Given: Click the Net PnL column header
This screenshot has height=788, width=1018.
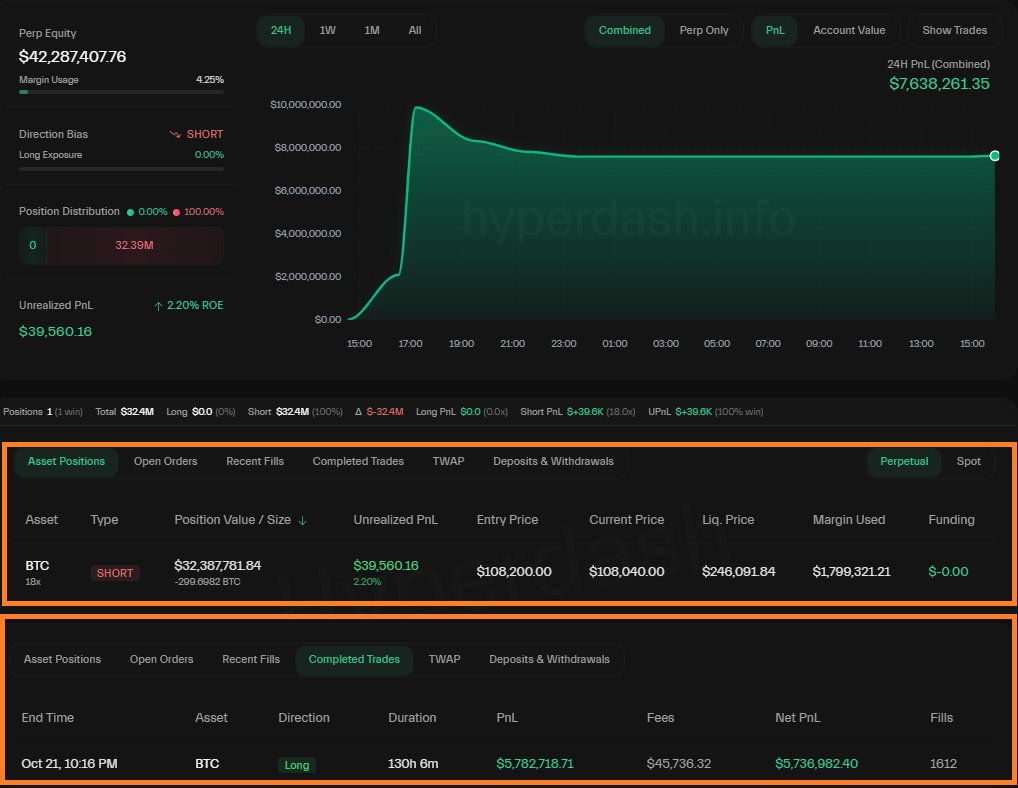Looking at the screenshot, I should click(797, 718).
